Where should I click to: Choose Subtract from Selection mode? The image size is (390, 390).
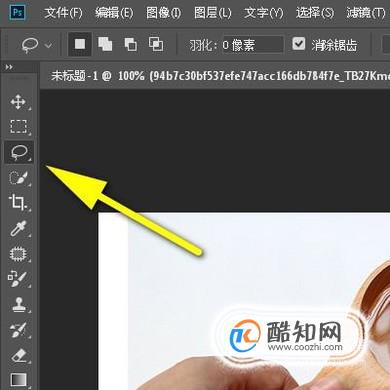tap(130, 44)
